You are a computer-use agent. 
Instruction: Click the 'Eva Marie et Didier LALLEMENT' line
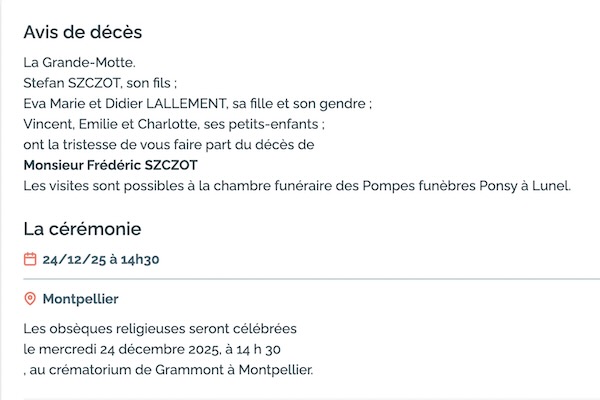[x=197, y=103]
